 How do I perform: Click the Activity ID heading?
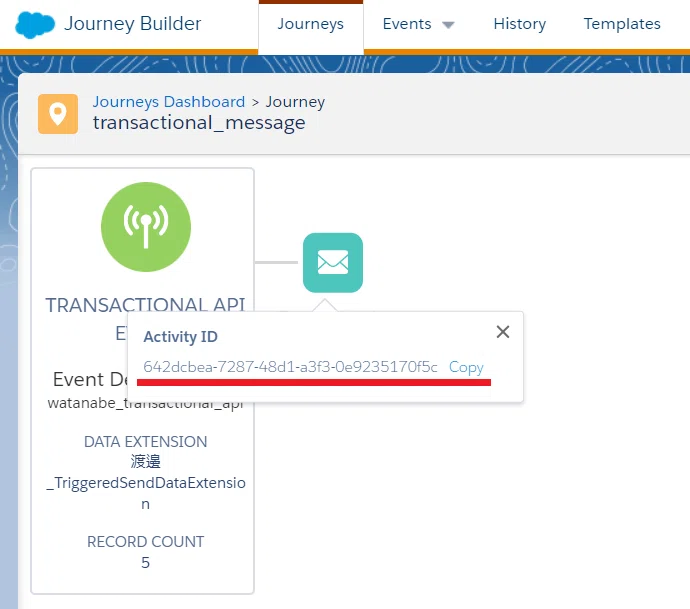pos(180,337)
